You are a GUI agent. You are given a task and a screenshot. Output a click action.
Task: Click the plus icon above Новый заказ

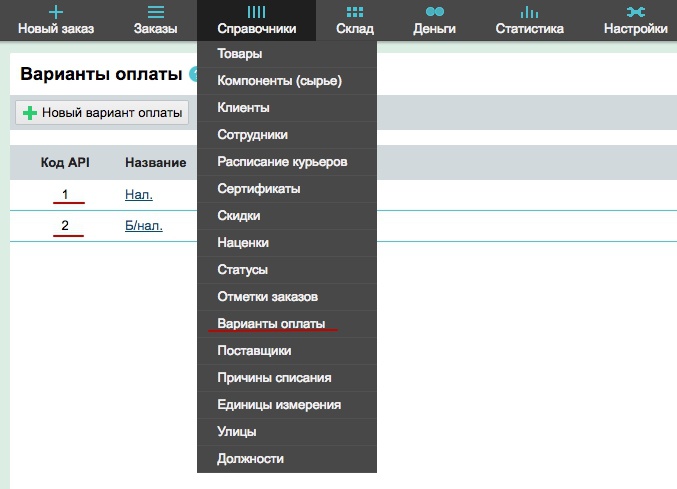pos(56,12)
